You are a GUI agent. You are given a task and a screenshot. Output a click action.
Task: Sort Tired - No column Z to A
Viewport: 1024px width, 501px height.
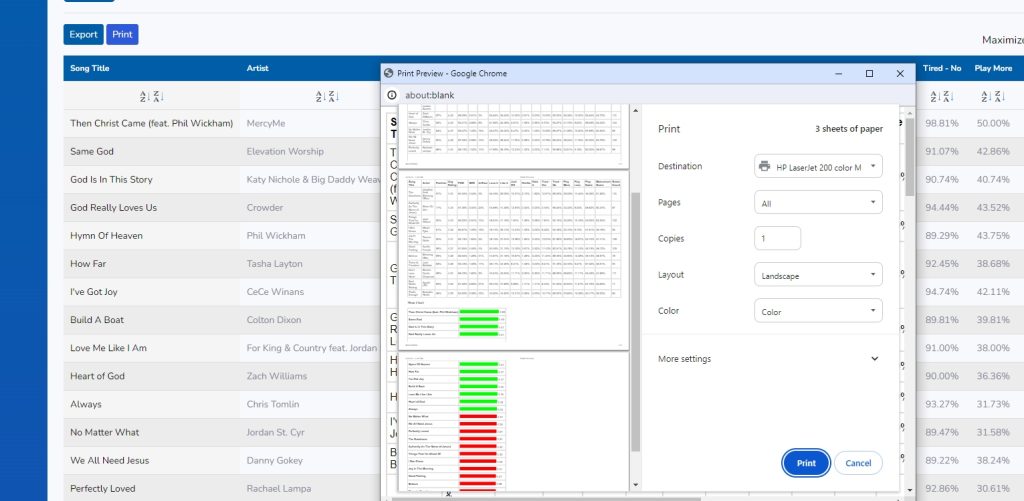[x=948, y=97]
